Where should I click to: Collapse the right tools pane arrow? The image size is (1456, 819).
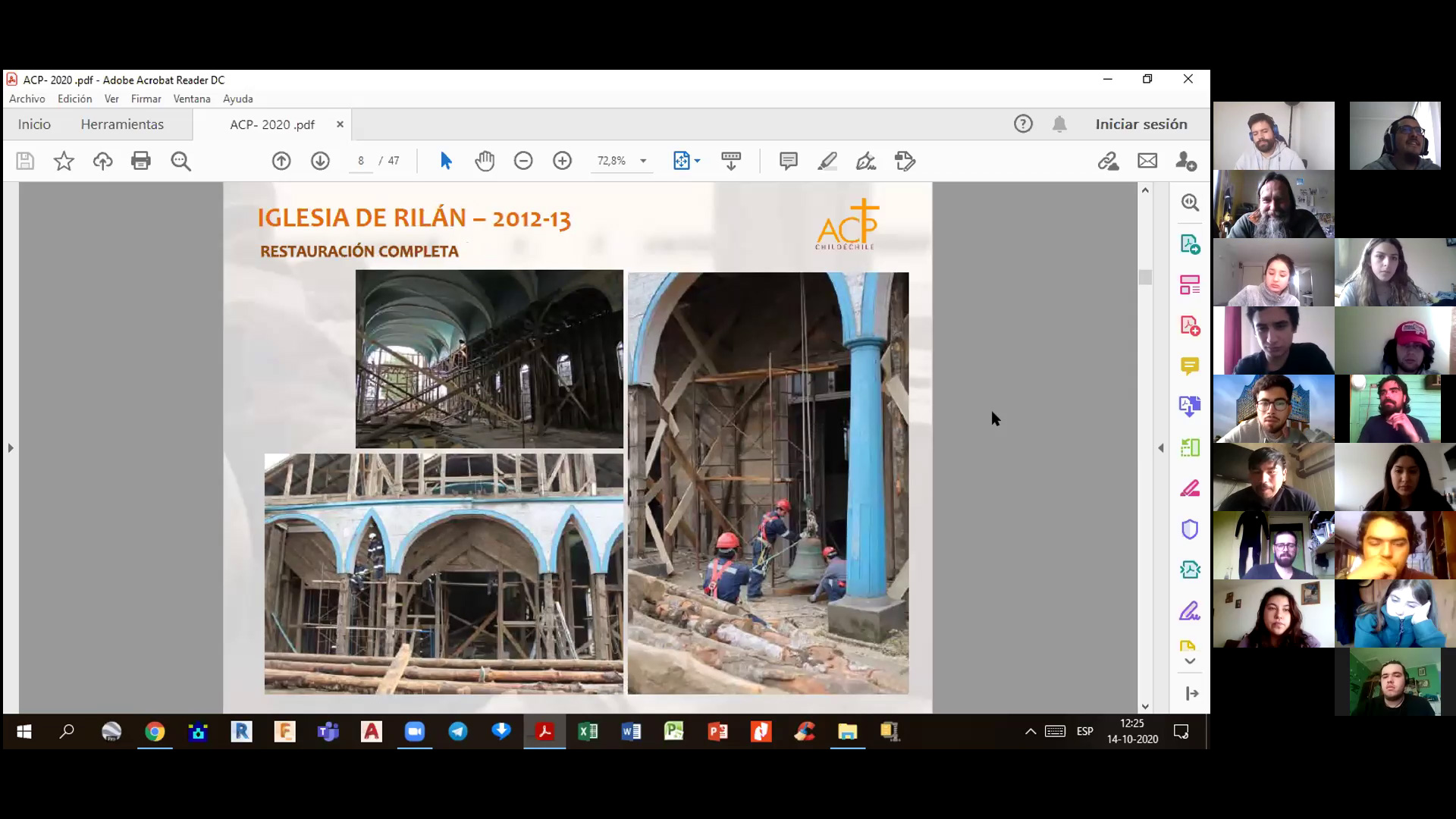tap(1161, 448)
